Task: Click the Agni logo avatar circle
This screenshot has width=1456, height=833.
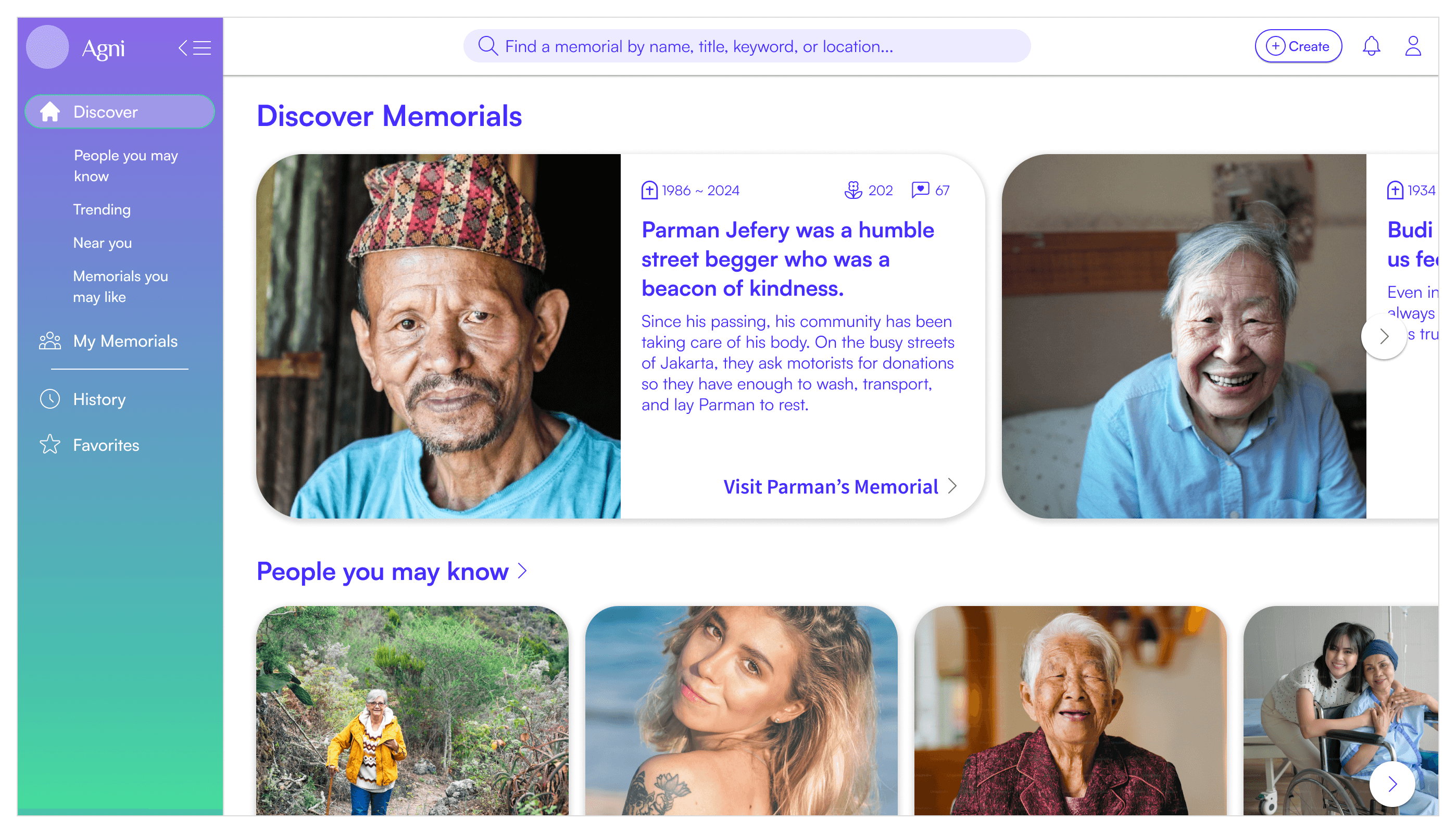Action: [x=47, y=47]
